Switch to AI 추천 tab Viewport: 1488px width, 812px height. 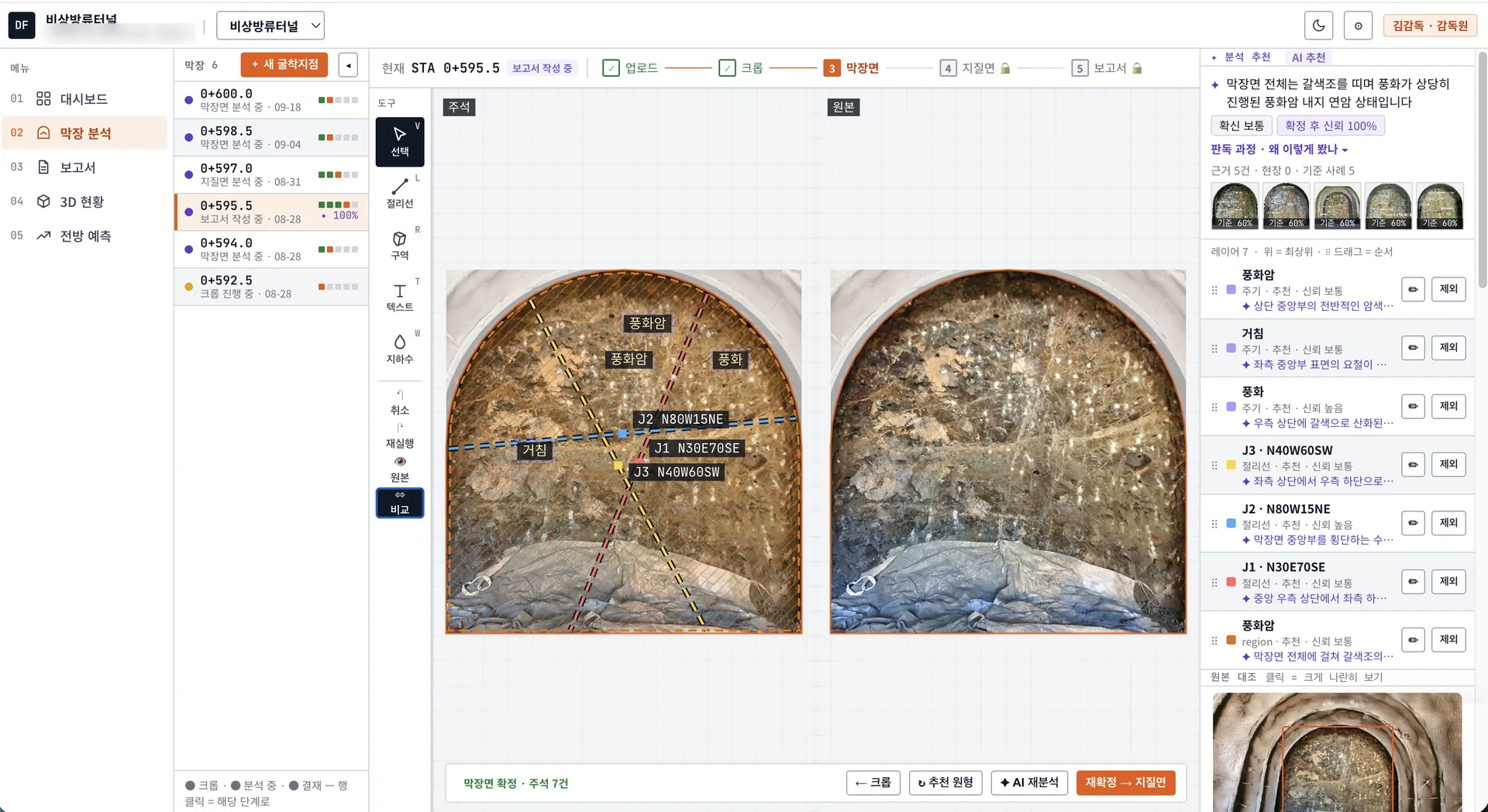[x=1308, y=57]
